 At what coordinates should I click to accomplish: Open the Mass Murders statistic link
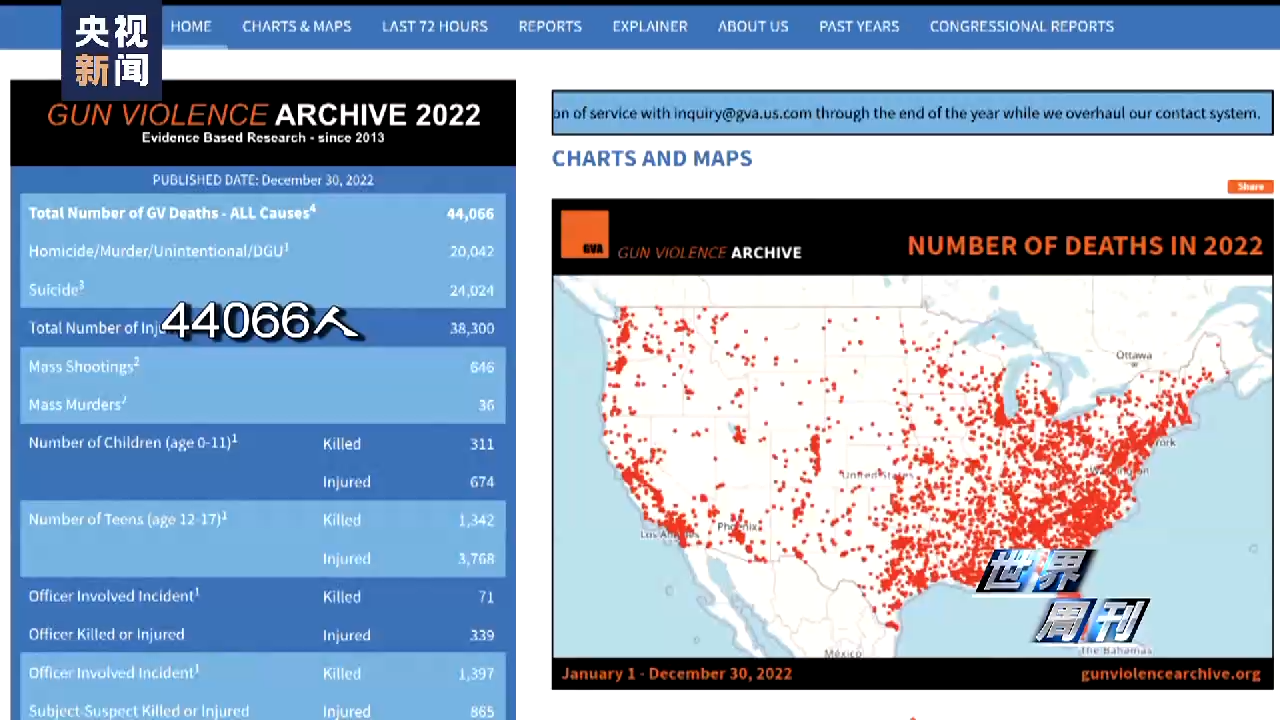[x=77, y=405]
